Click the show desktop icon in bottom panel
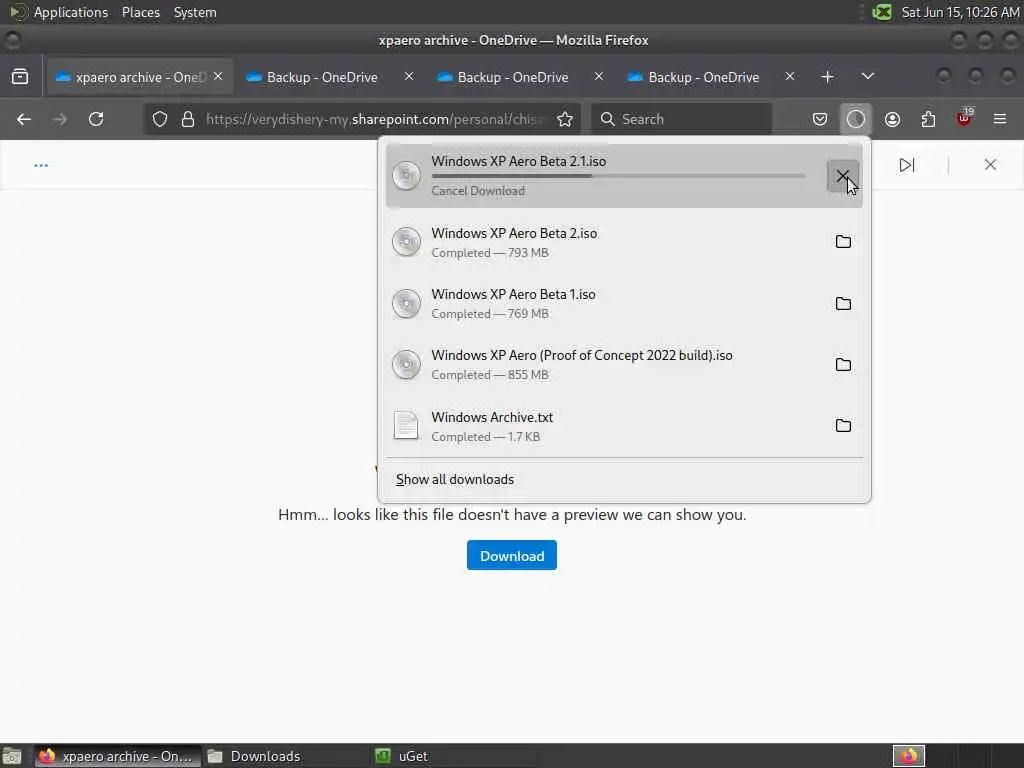The image size is (1024, 768). pyautogui.click(x=12, y=756)
